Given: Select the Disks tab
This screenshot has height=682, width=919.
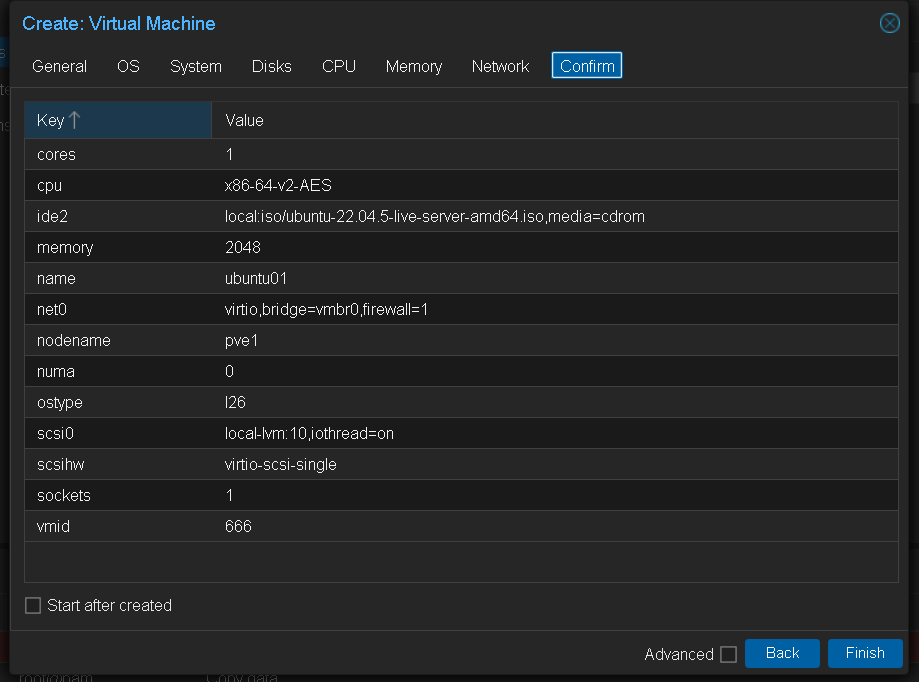Looking at the screenshot, I should tap(272, 66).
